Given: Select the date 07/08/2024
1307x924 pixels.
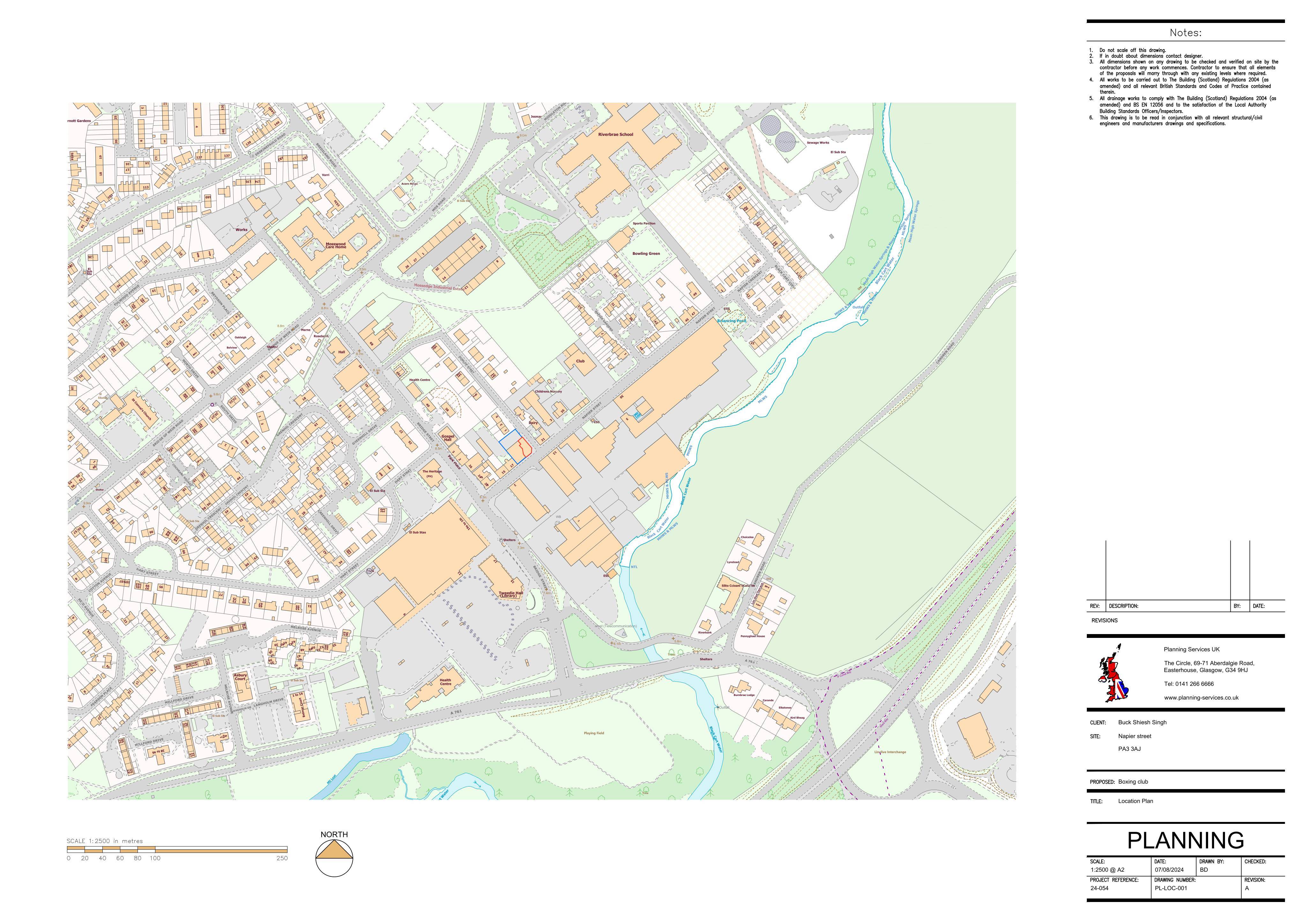Looking at the screenshot, I should 1169,870.
